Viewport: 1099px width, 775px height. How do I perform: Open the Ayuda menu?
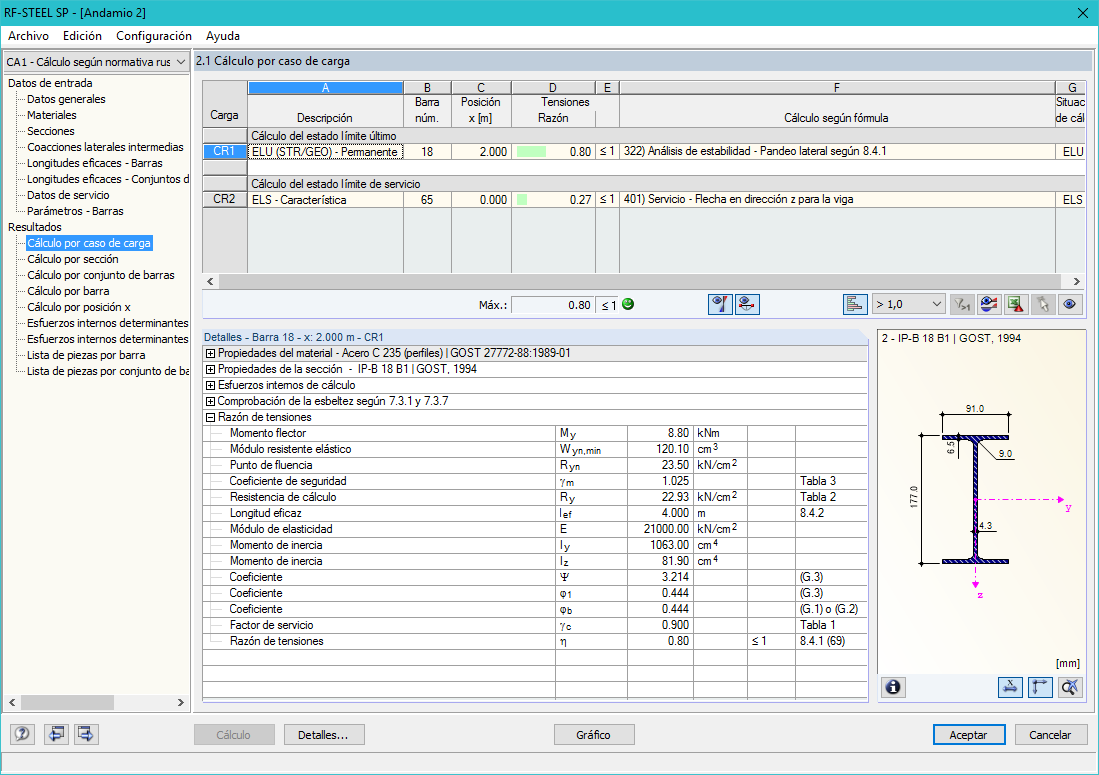(223, 36)
